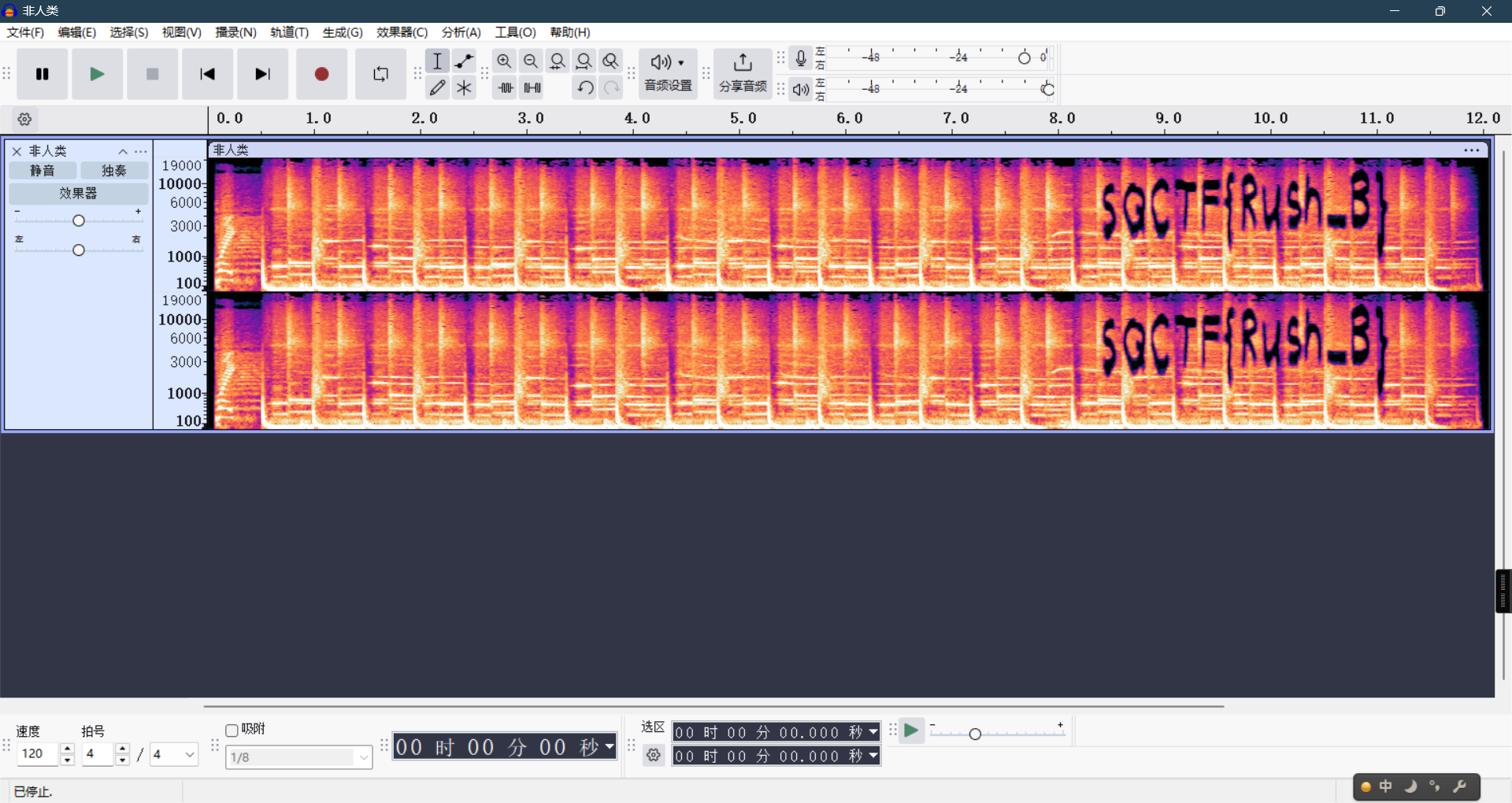1512x803 pixels.
Task: Start playback with the green Play button
Action: tap(97, 74)
